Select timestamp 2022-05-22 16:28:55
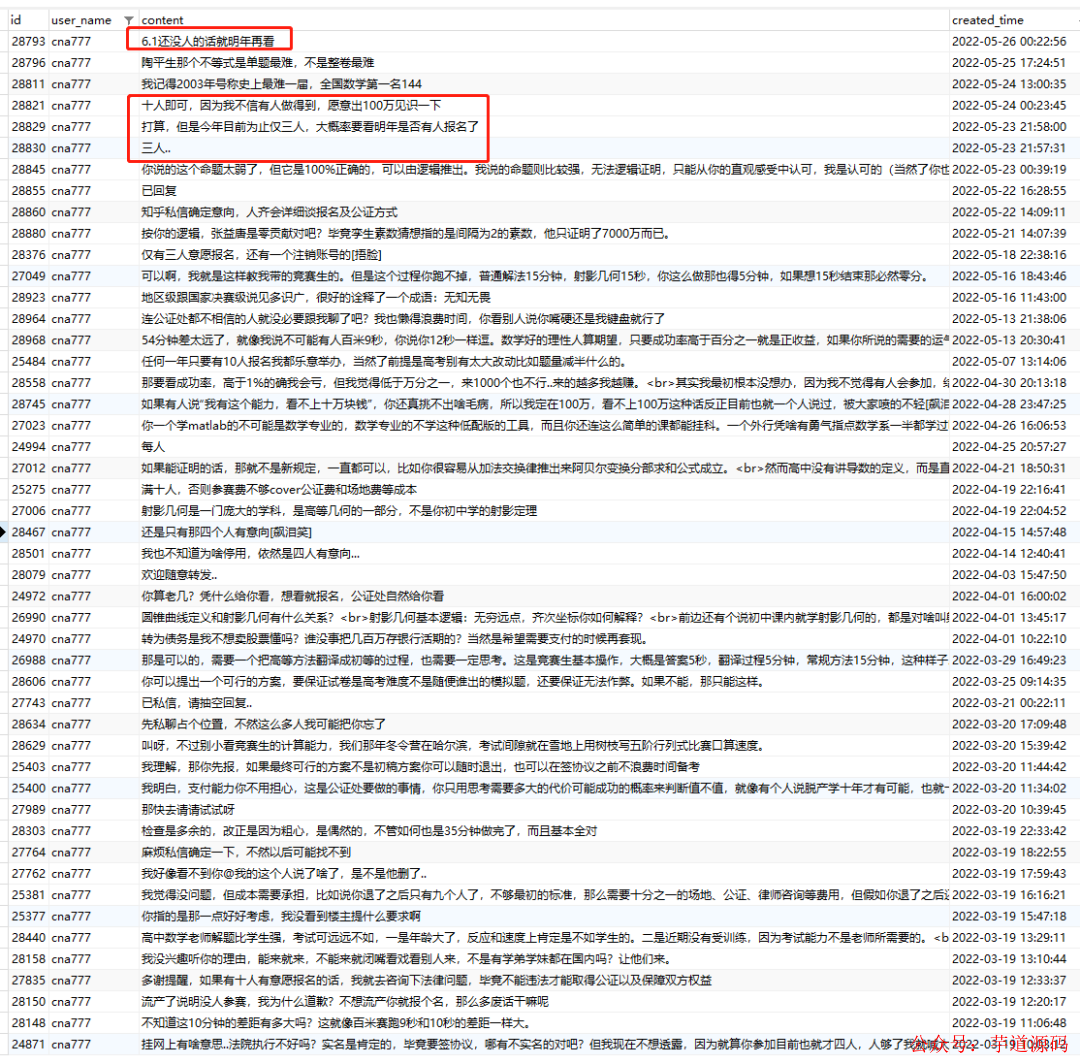Viewport: 1080px width, 1064px height. pos(1009,191)
